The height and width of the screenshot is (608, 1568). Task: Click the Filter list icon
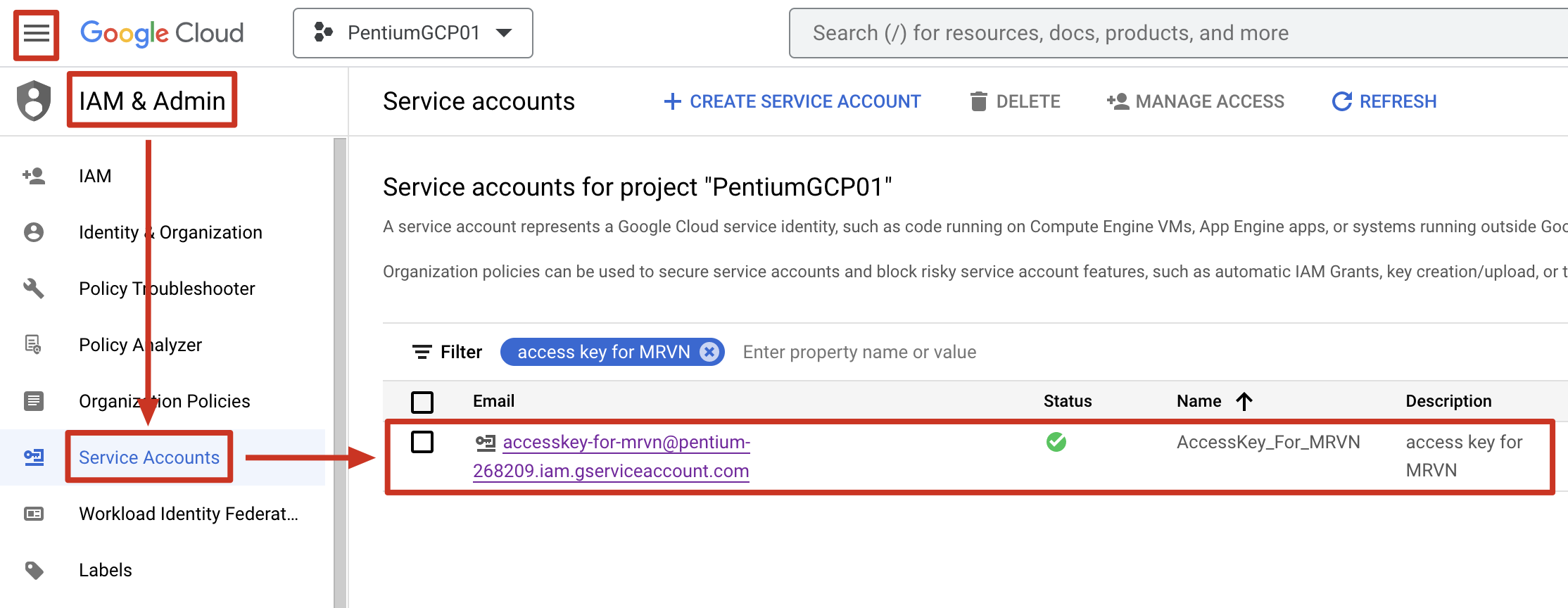click(x=422, y=352)
